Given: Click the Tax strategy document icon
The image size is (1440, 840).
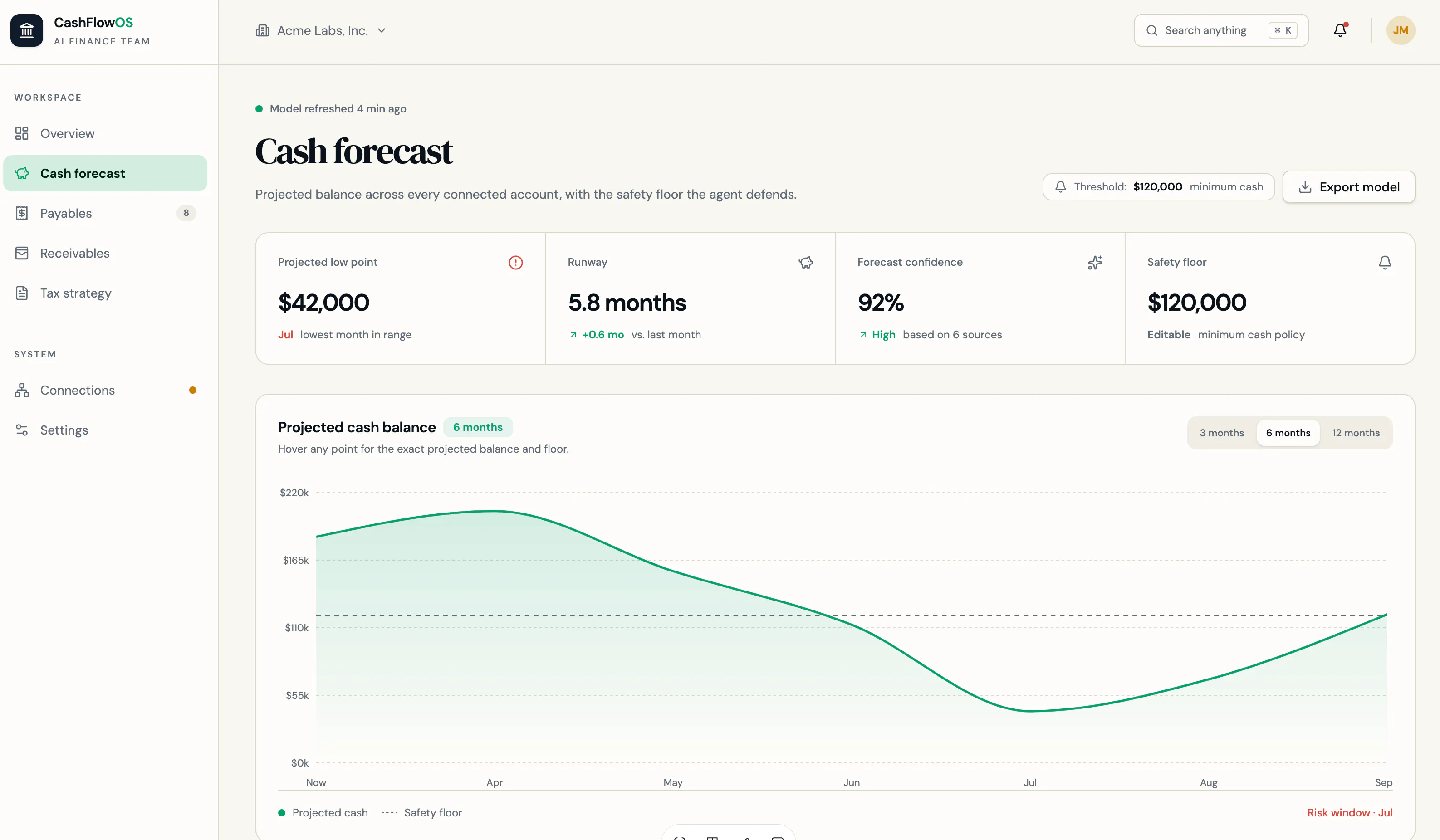Looking at the screenshot, I should [x=22, y=293].
